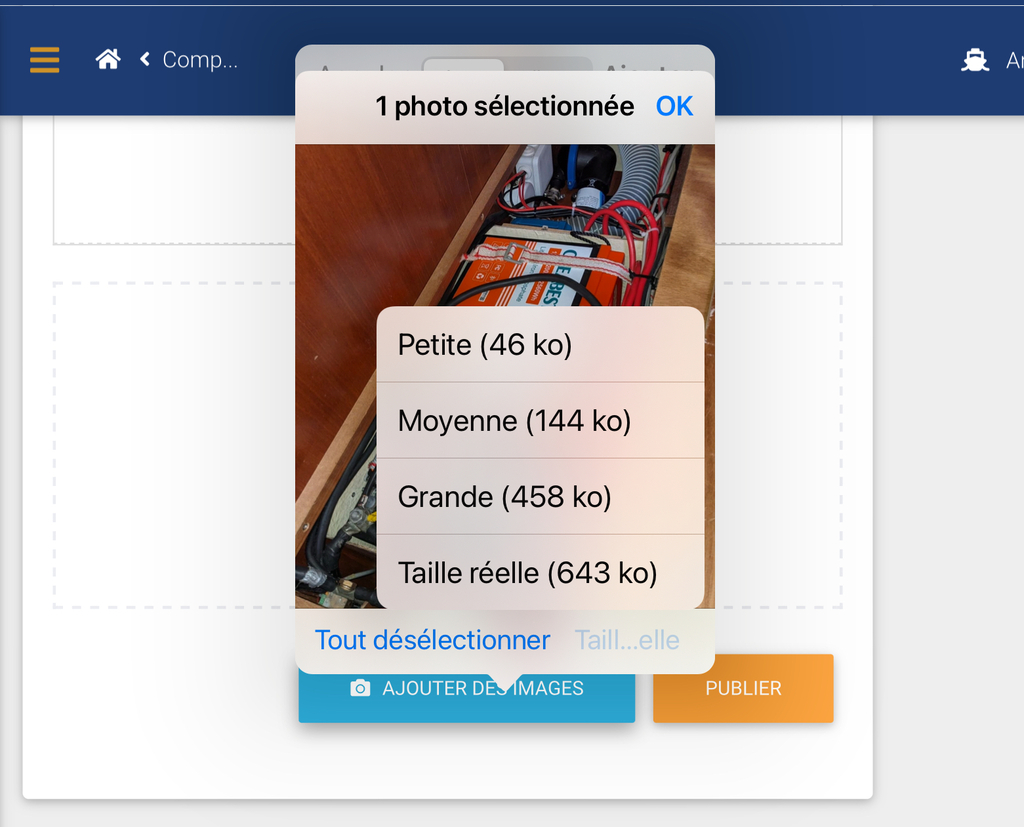Open the truncated "Comp..." breadcrumb link

click(x=200, y=60)
